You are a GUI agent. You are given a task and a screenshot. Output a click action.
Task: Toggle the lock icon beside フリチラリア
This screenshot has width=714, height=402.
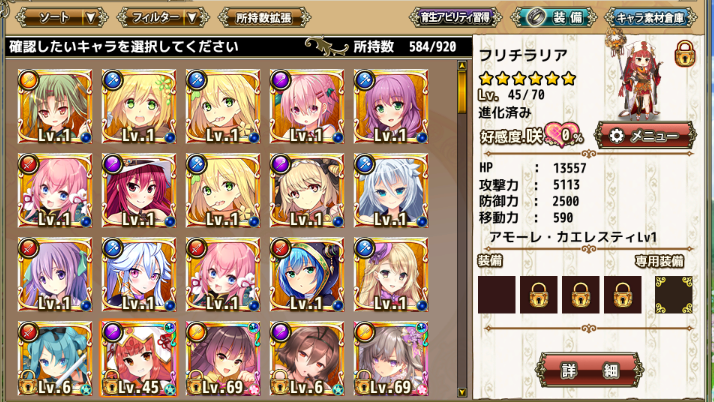684,53
